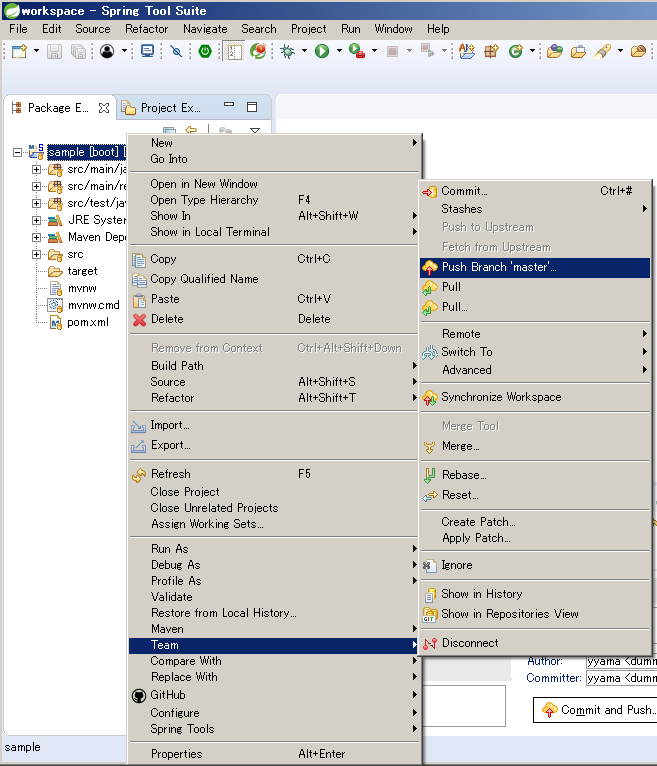The image size is (657, 766).
Task: Click the Committer text field
Action: (x=621, y=678)
